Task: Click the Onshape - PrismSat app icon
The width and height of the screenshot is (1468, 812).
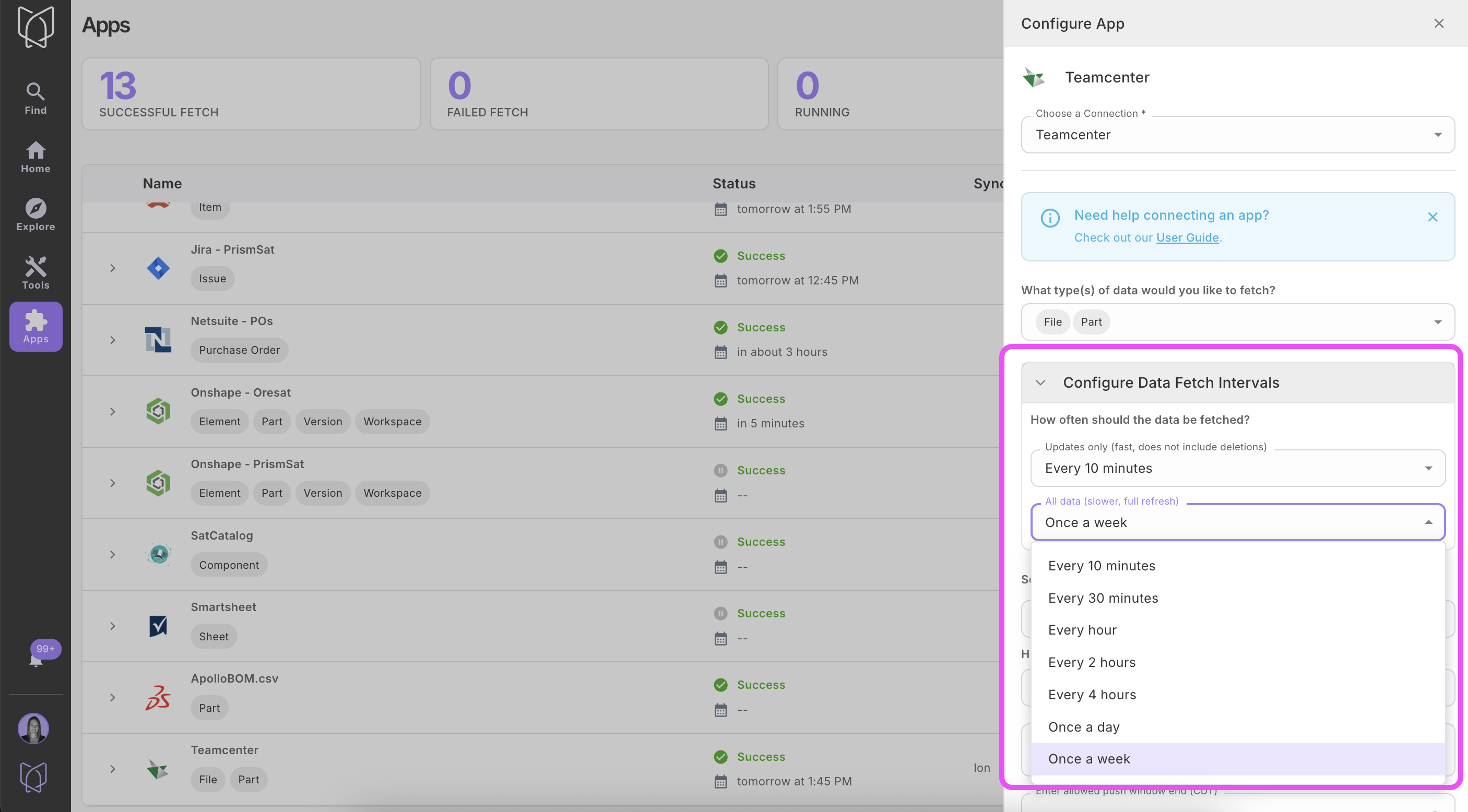Action: point(158,483)
